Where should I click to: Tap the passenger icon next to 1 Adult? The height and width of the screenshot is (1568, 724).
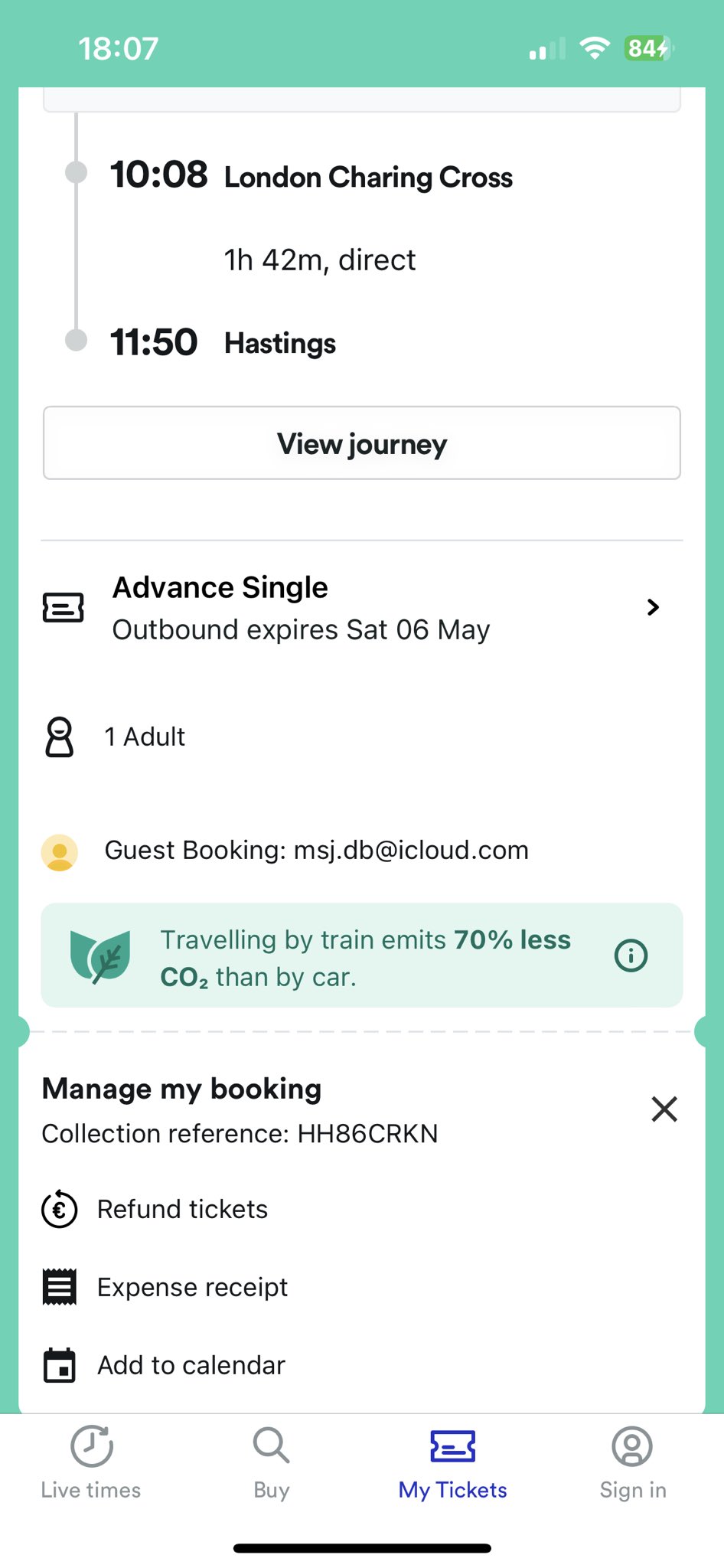[x=60, y=737]
